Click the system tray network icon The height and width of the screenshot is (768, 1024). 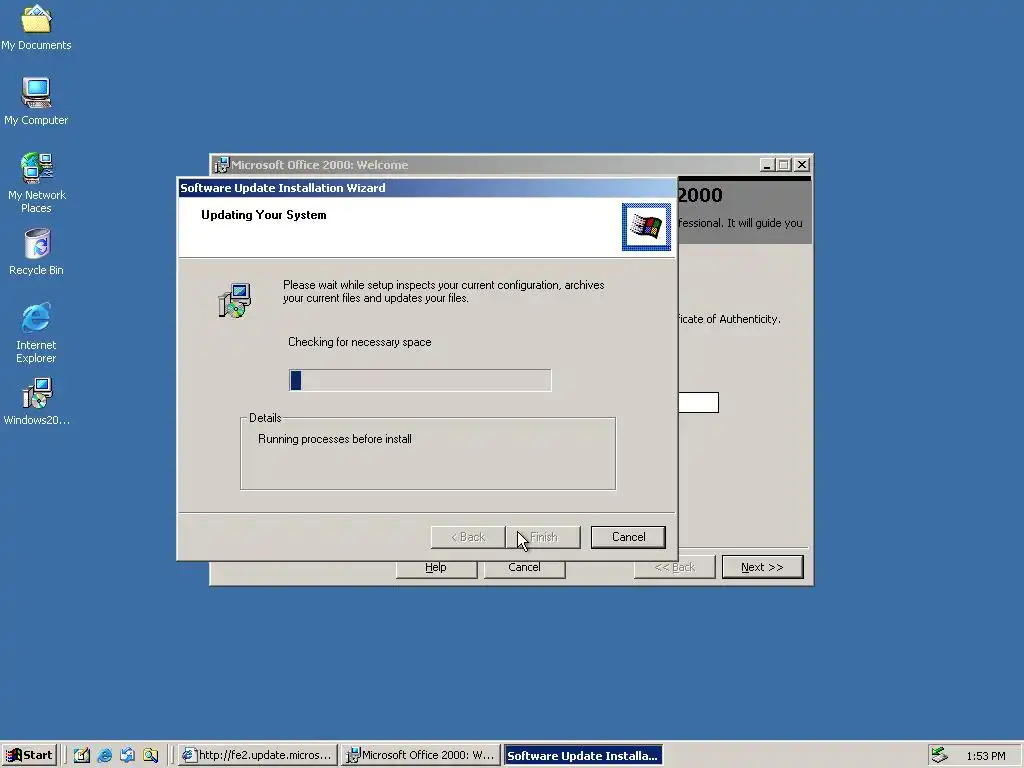[939, 755]
